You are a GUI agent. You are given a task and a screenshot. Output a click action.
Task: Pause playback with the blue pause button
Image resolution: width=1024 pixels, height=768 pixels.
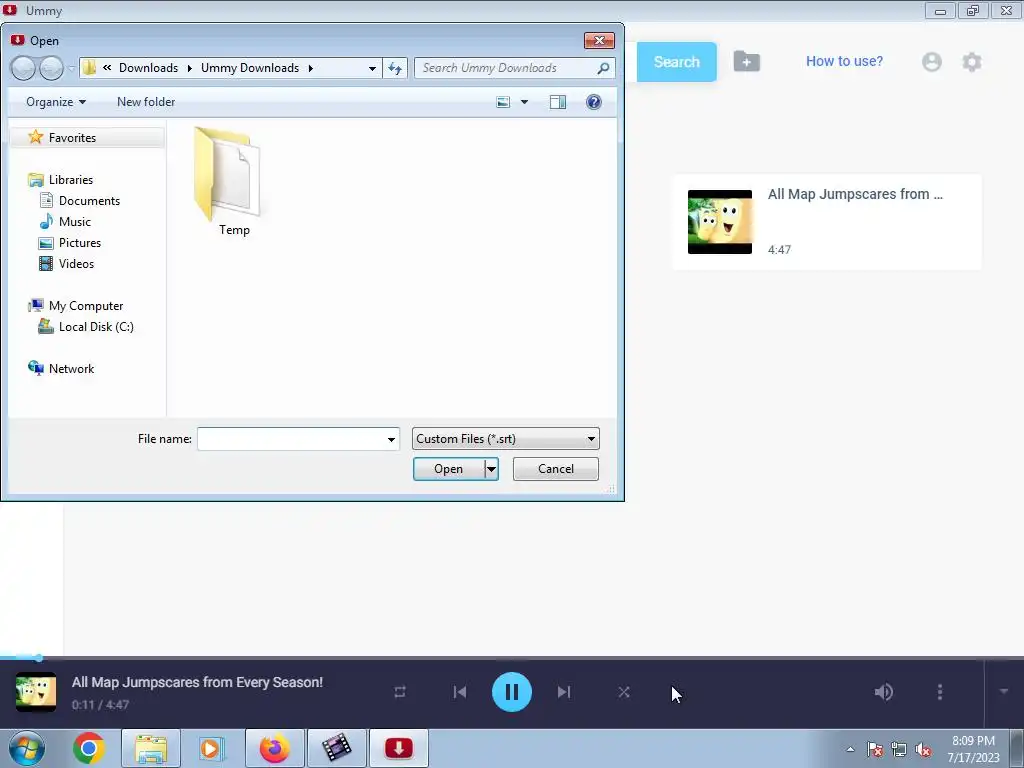click(511, 692)
